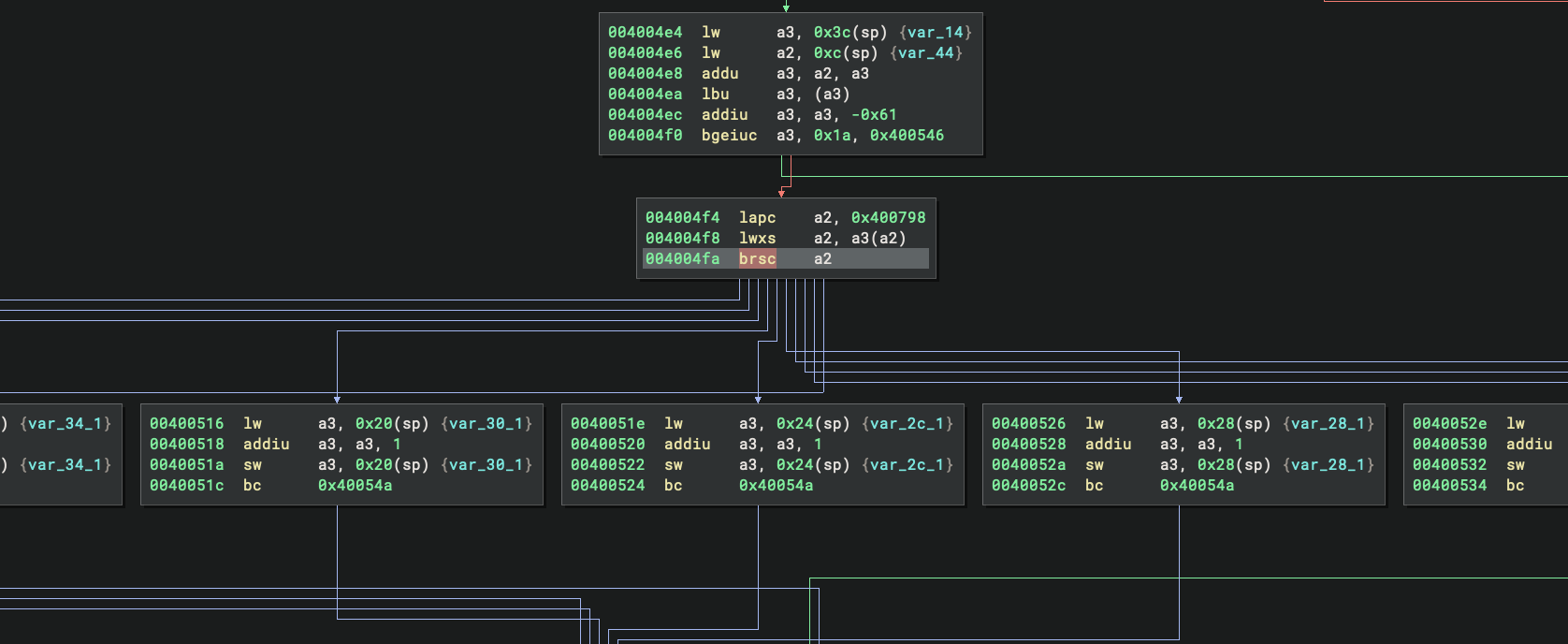The width and height of the screenshot is (1568, 644).
Task: Select address 0040051e
Action: [x=608, y=424]
